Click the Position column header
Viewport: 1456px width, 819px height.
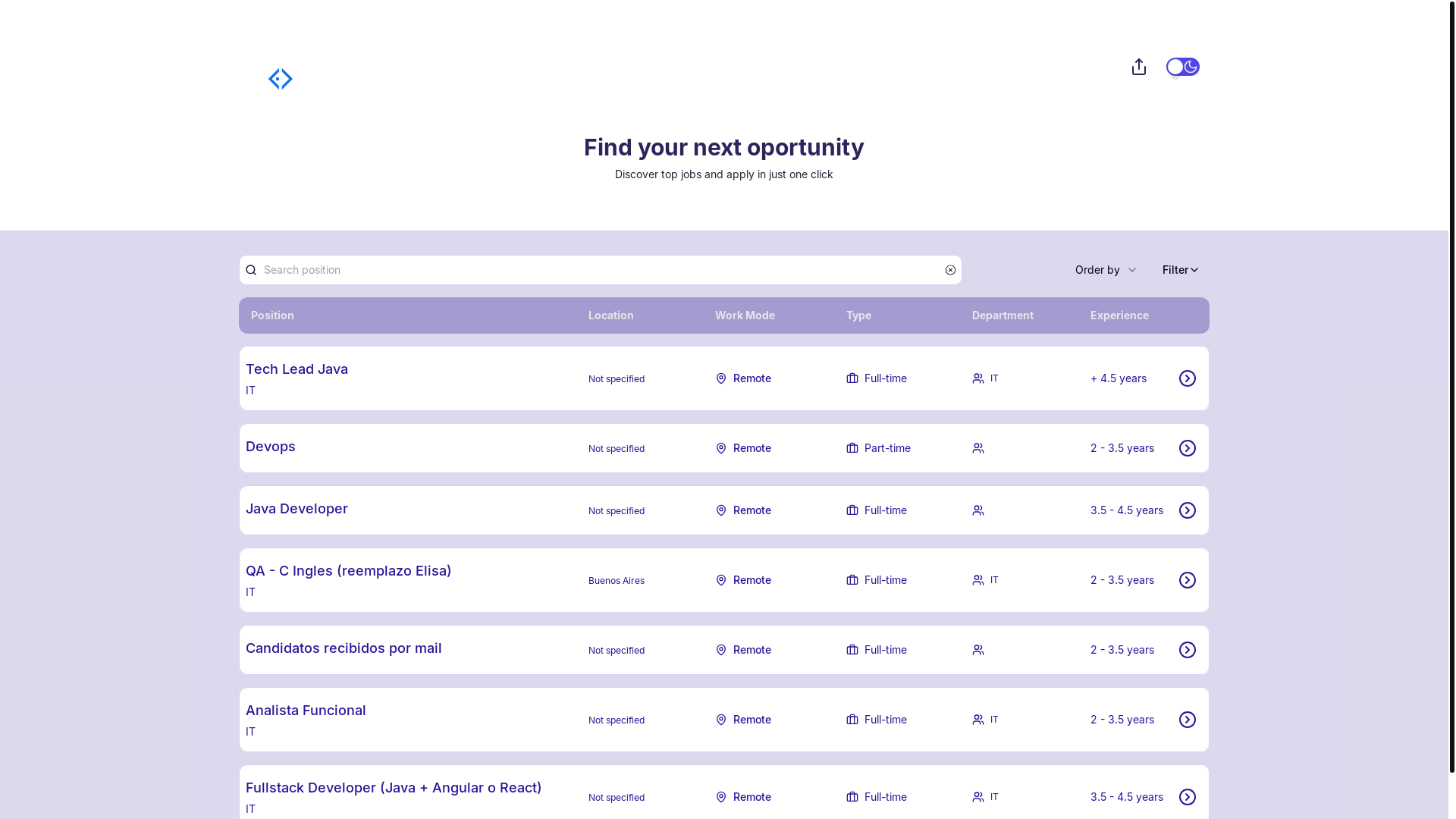(x=272, y=315)
